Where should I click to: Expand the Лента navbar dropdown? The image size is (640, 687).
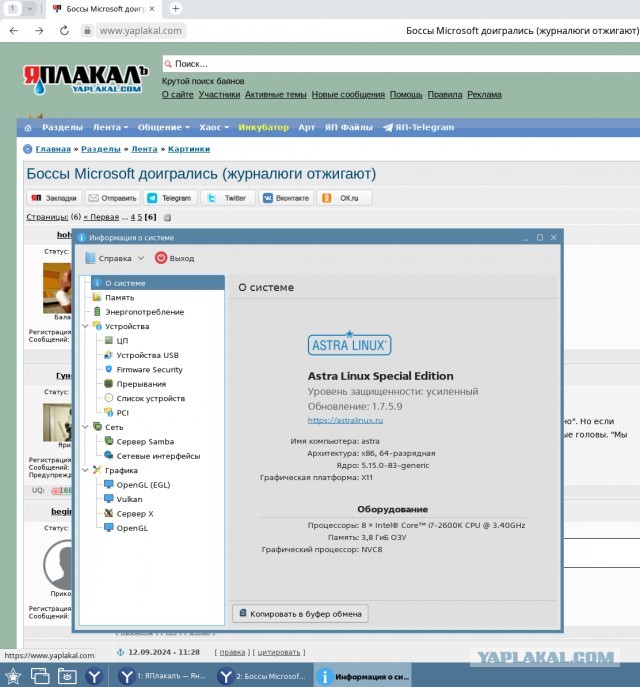pos(110,127)
